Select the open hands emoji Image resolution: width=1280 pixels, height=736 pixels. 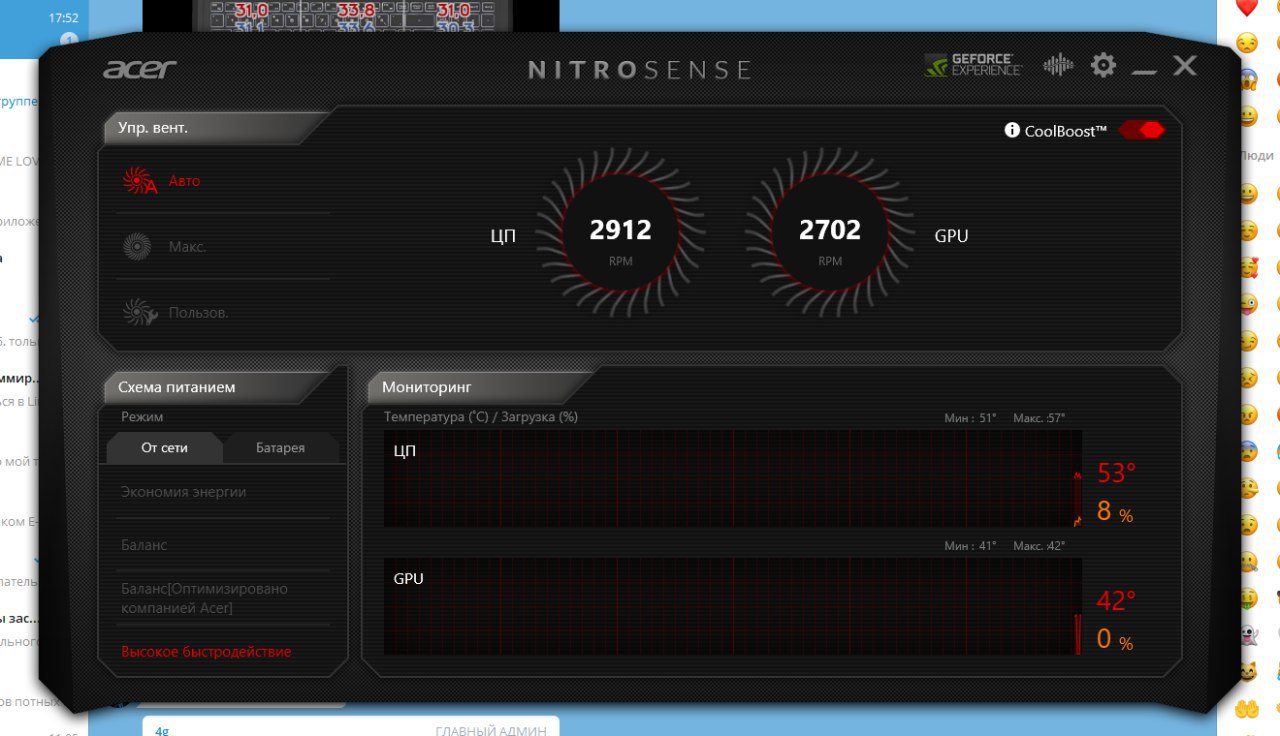pyautogui.click(x=1247, y=708)
